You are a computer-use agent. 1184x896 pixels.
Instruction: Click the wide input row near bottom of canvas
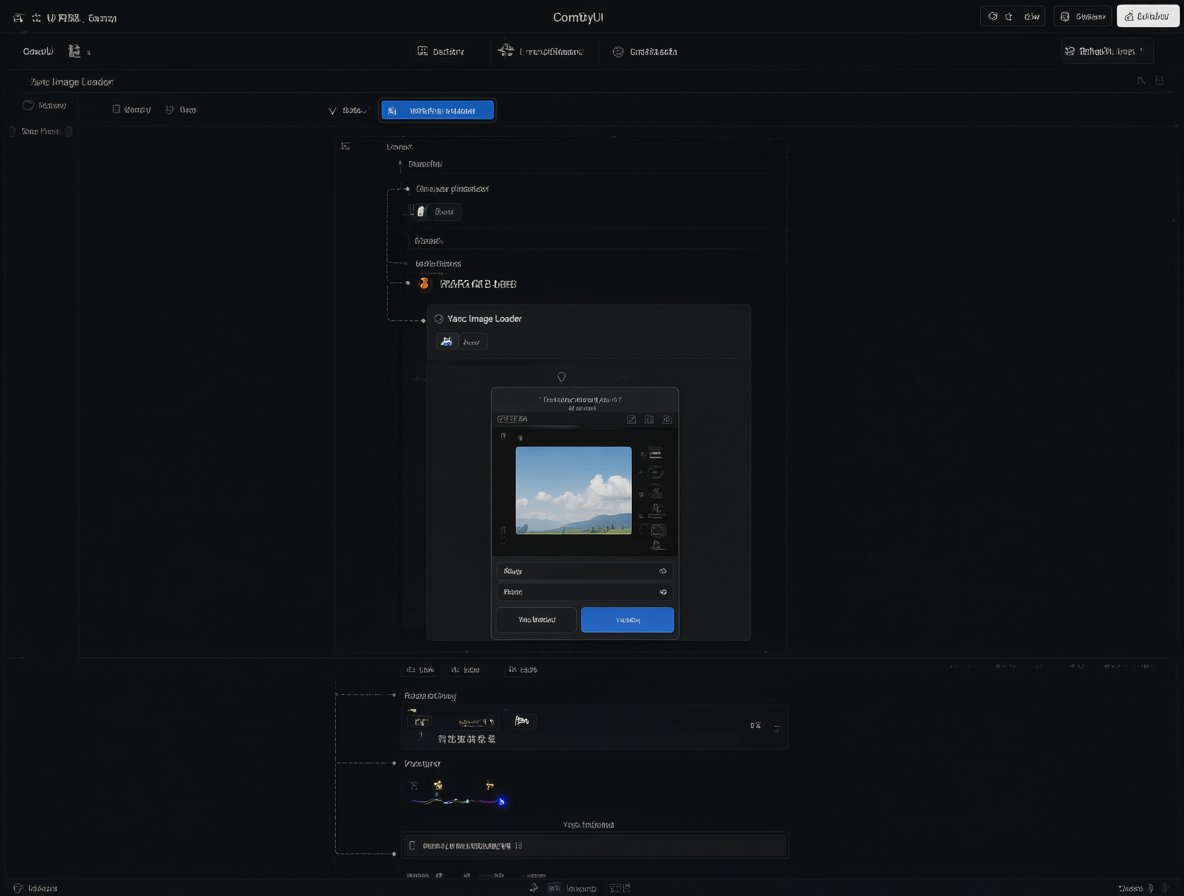tap(595, 845)
